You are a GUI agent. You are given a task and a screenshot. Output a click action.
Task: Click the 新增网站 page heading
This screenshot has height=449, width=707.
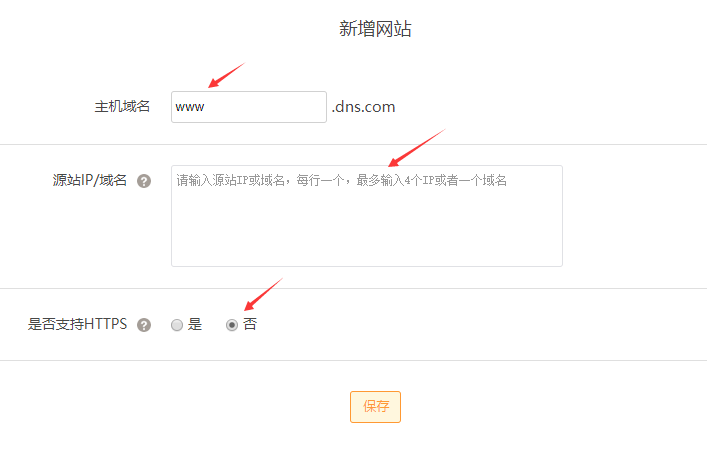[375, 29]
